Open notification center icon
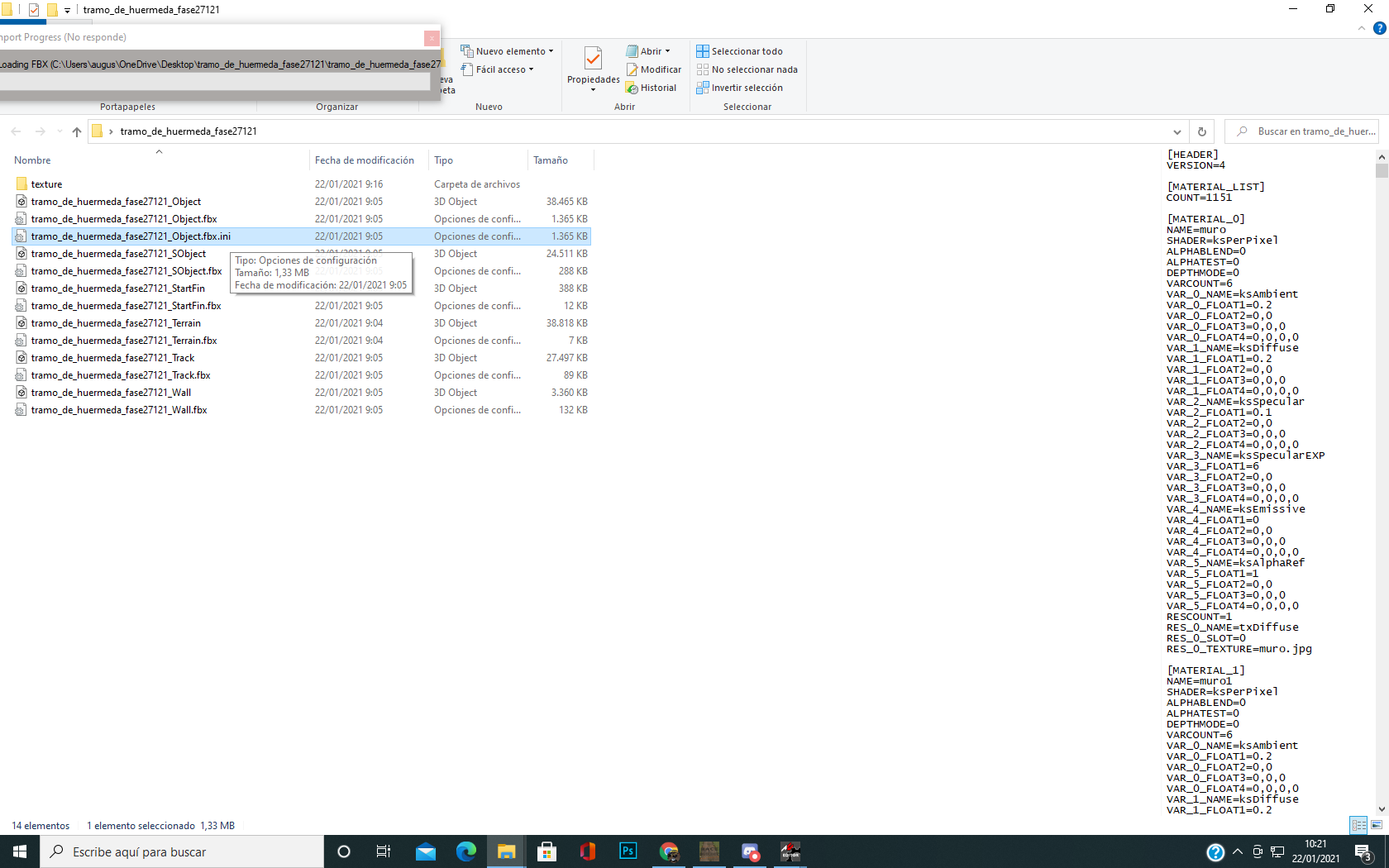This screenshot has width=1389, height=868. 1364,852
